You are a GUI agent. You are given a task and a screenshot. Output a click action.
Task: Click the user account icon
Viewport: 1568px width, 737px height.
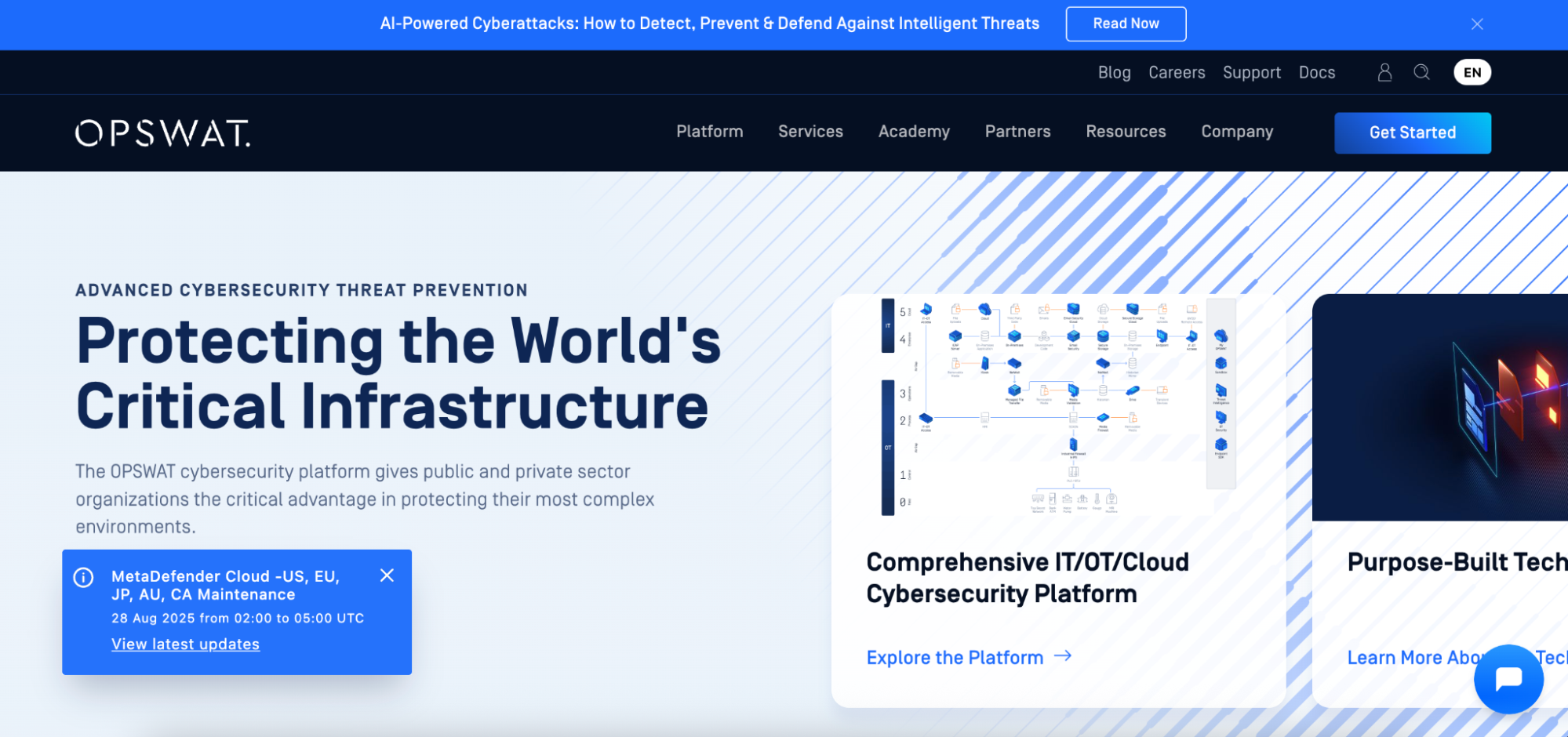coord(1384,73)
